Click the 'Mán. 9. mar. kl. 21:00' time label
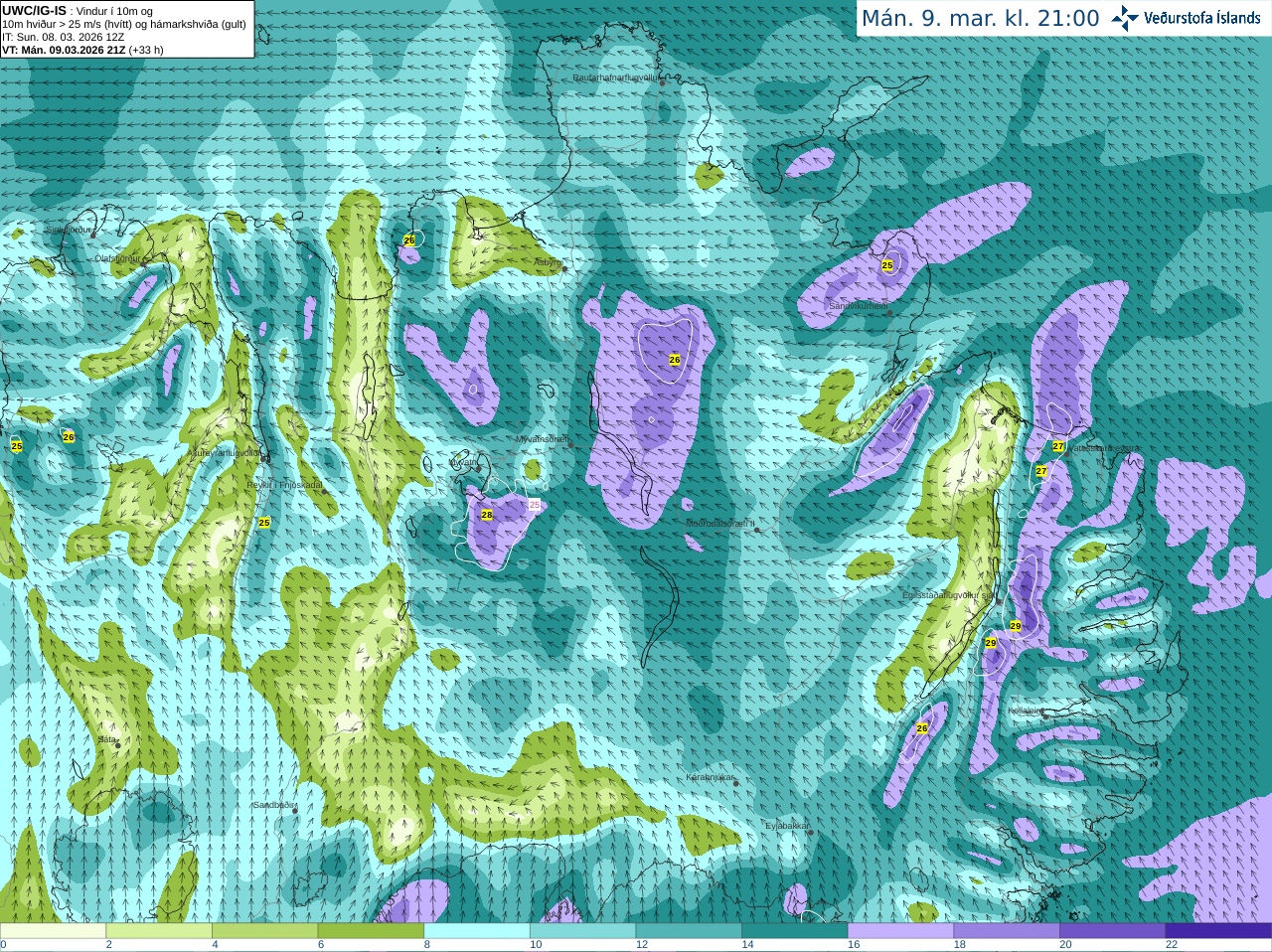 [980, 18]
